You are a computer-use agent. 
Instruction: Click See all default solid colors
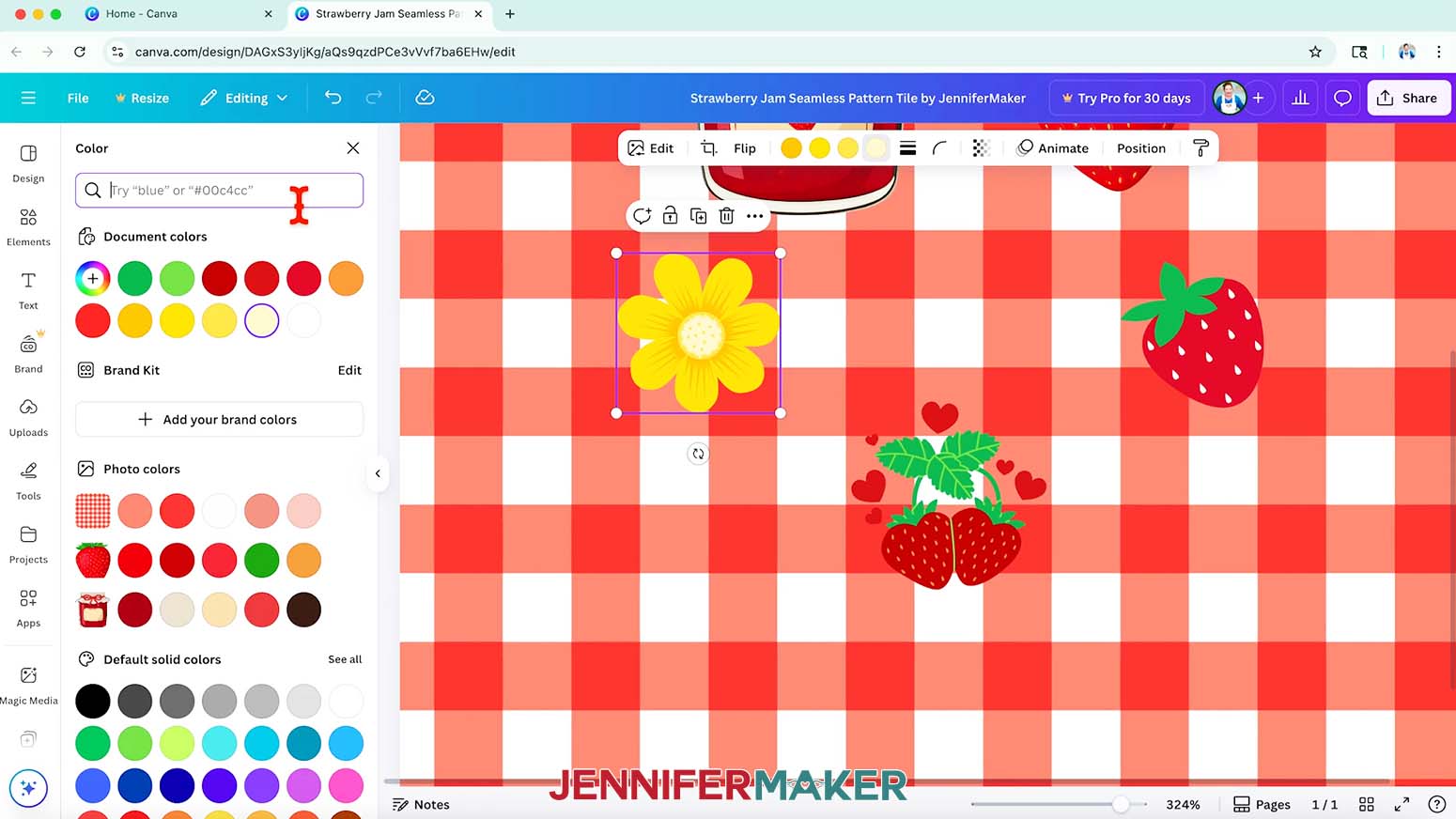click(x=345, y=659)
